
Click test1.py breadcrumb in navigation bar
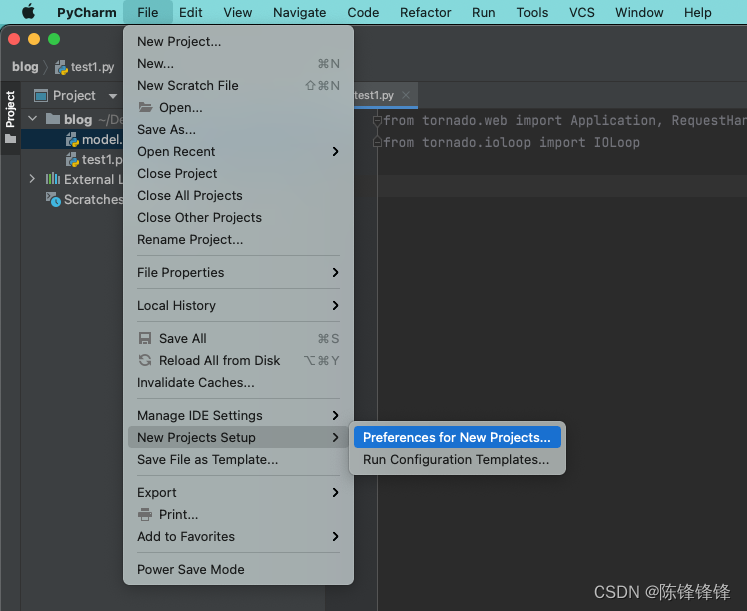click(x=92, y=67)
